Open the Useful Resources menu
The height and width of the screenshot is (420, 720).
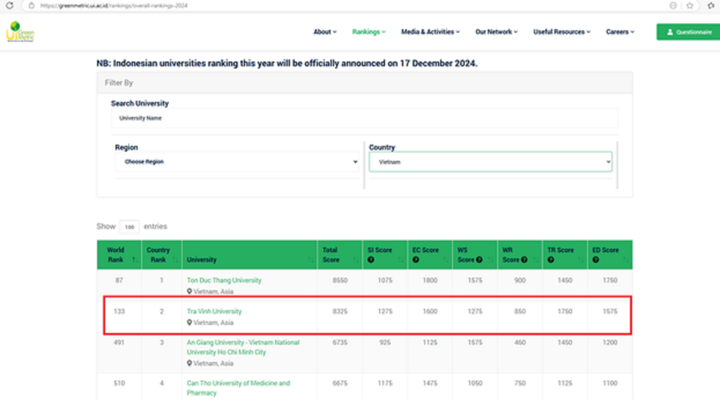pyautogui.click(x=562, y=32)
